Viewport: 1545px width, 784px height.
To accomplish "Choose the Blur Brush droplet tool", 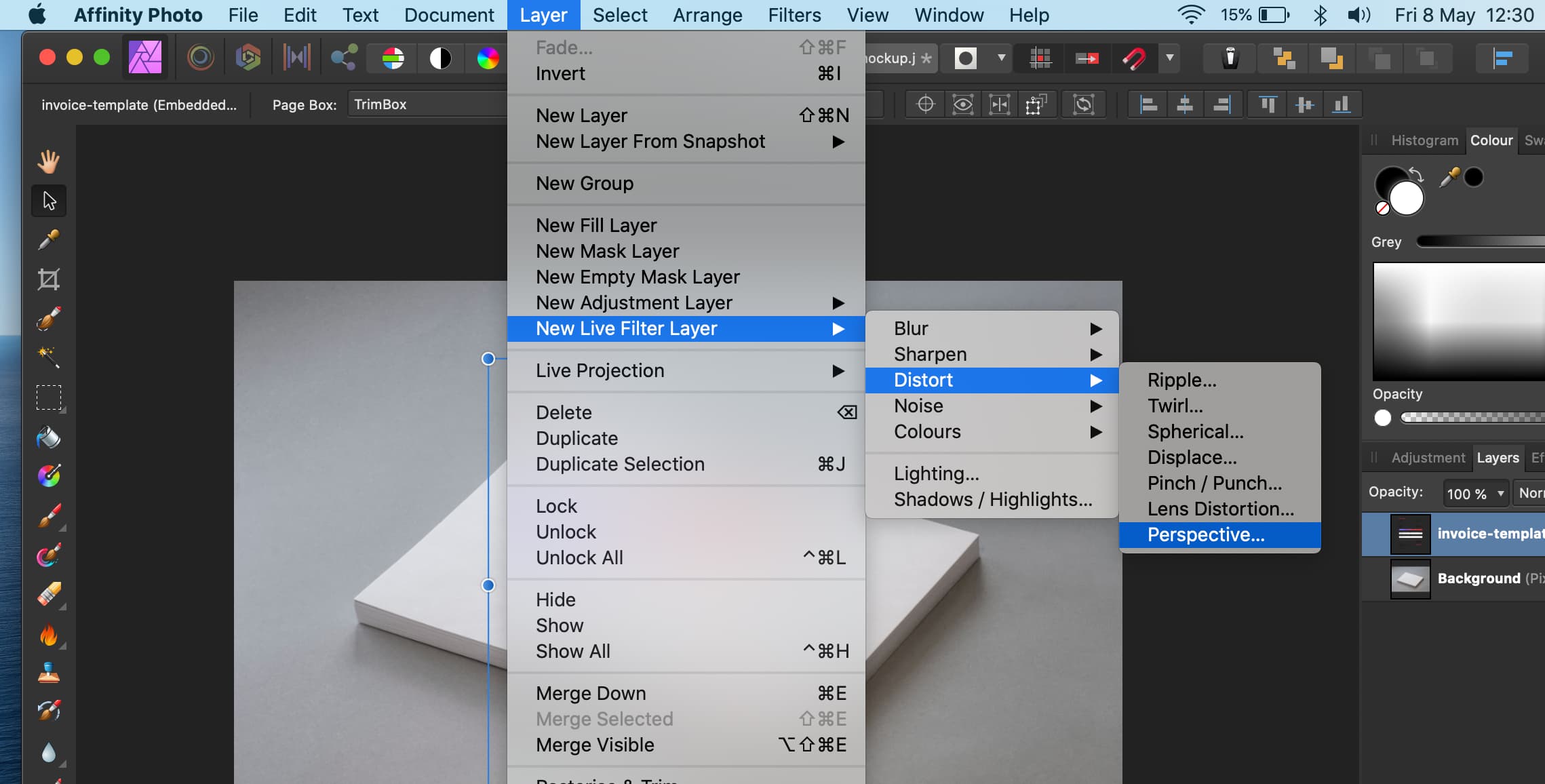I will 48,751.
